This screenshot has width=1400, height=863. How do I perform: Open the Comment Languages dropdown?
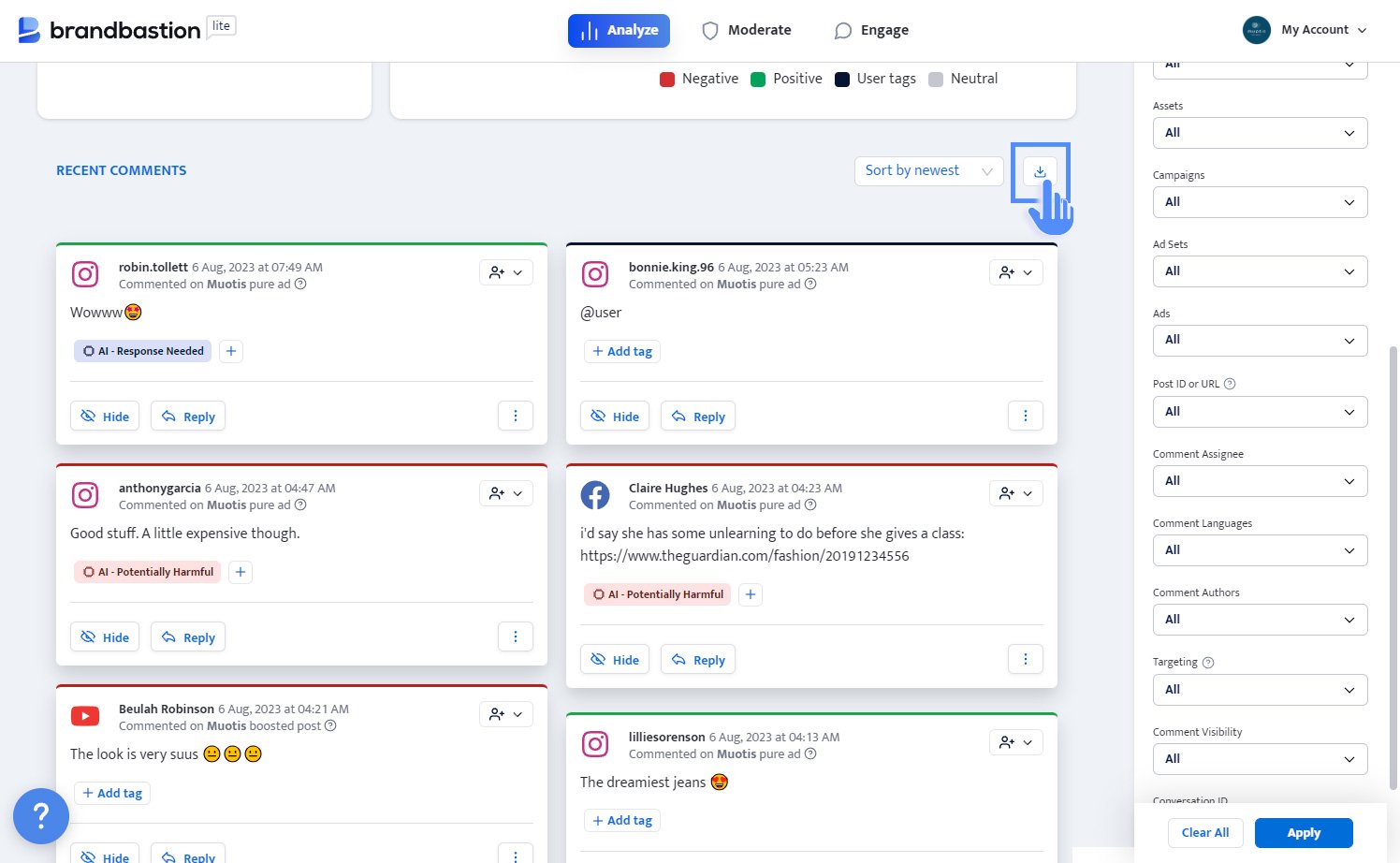pyautogui.click(x=1259, y=550)
